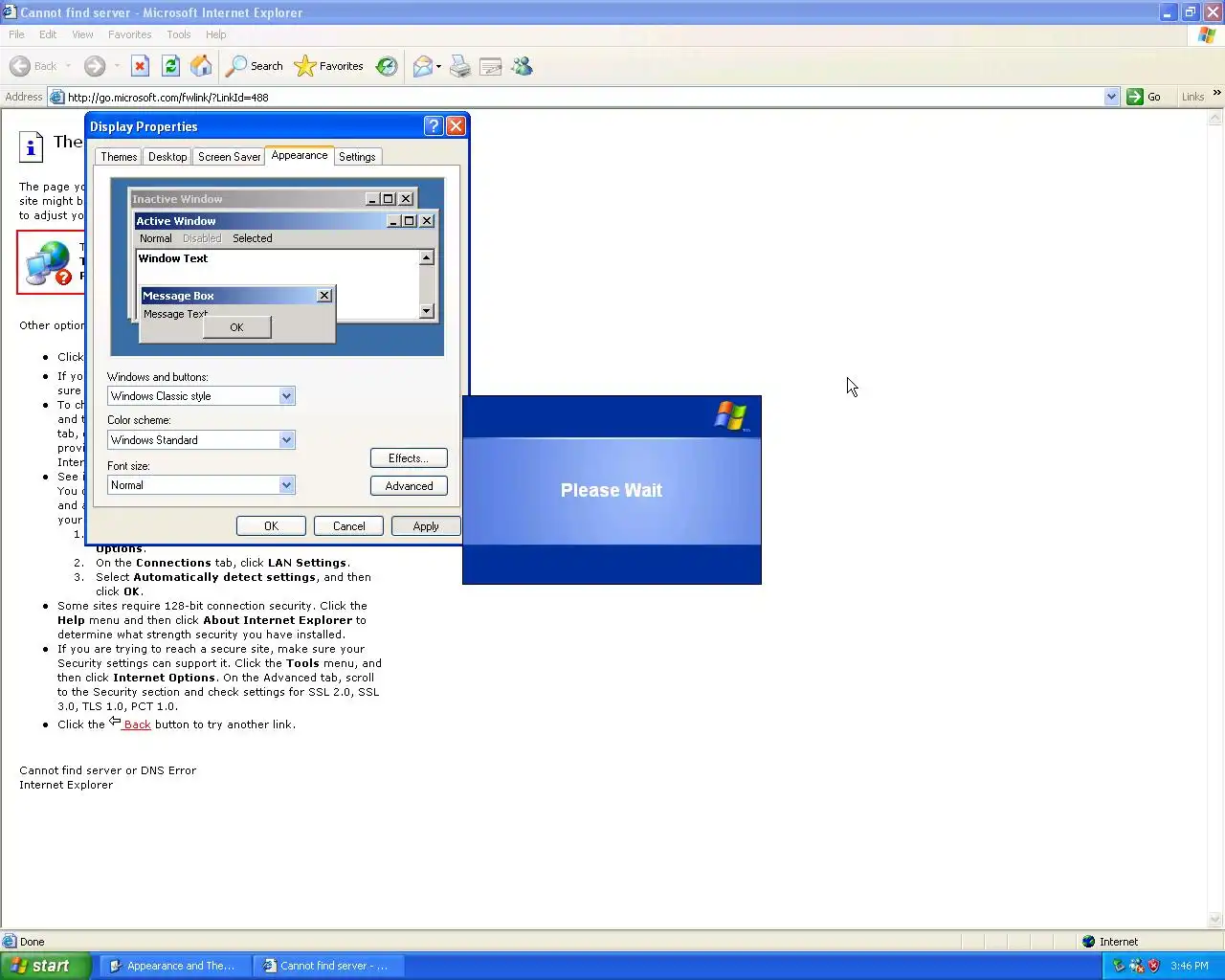
Task: Click the 'Done' status bar text
Action: [33, 942]
